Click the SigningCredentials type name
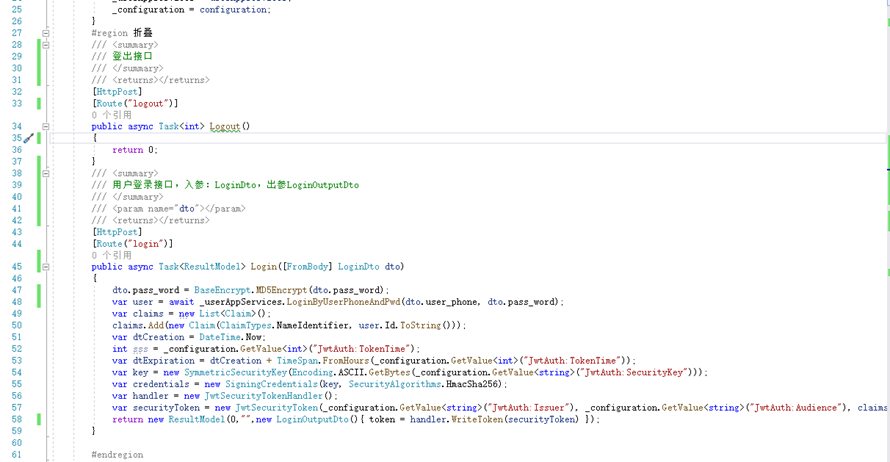This screenshot has height=462, width=890. click(x=271, y=384)
